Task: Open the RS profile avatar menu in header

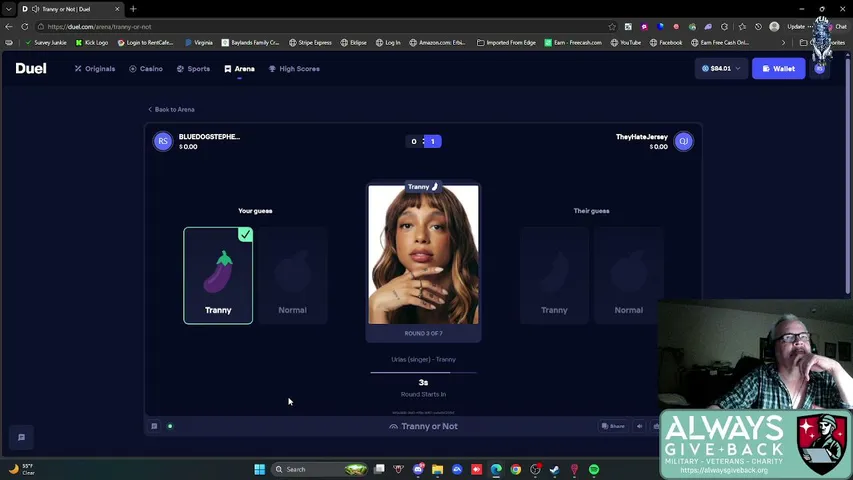Action: 819,69
